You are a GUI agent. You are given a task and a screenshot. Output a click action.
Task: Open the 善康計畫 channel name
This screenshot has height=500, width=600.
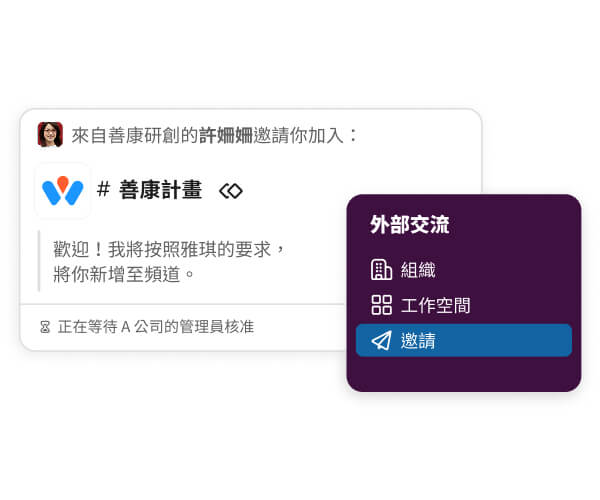pos(160,190)
